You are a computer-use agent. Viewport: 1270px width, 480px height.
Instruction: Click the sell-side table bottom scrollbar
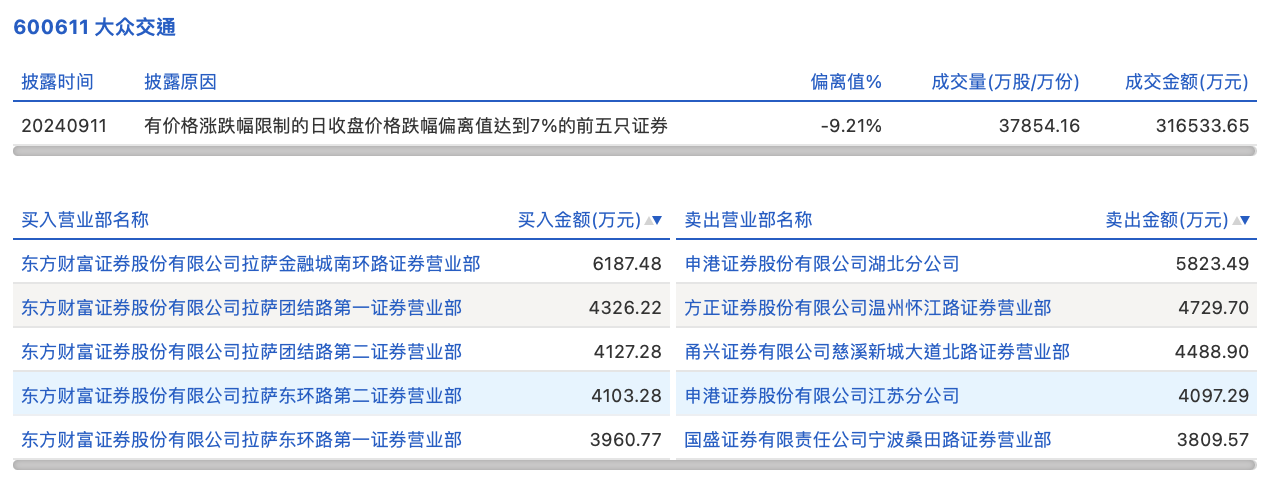coord(966,465)
